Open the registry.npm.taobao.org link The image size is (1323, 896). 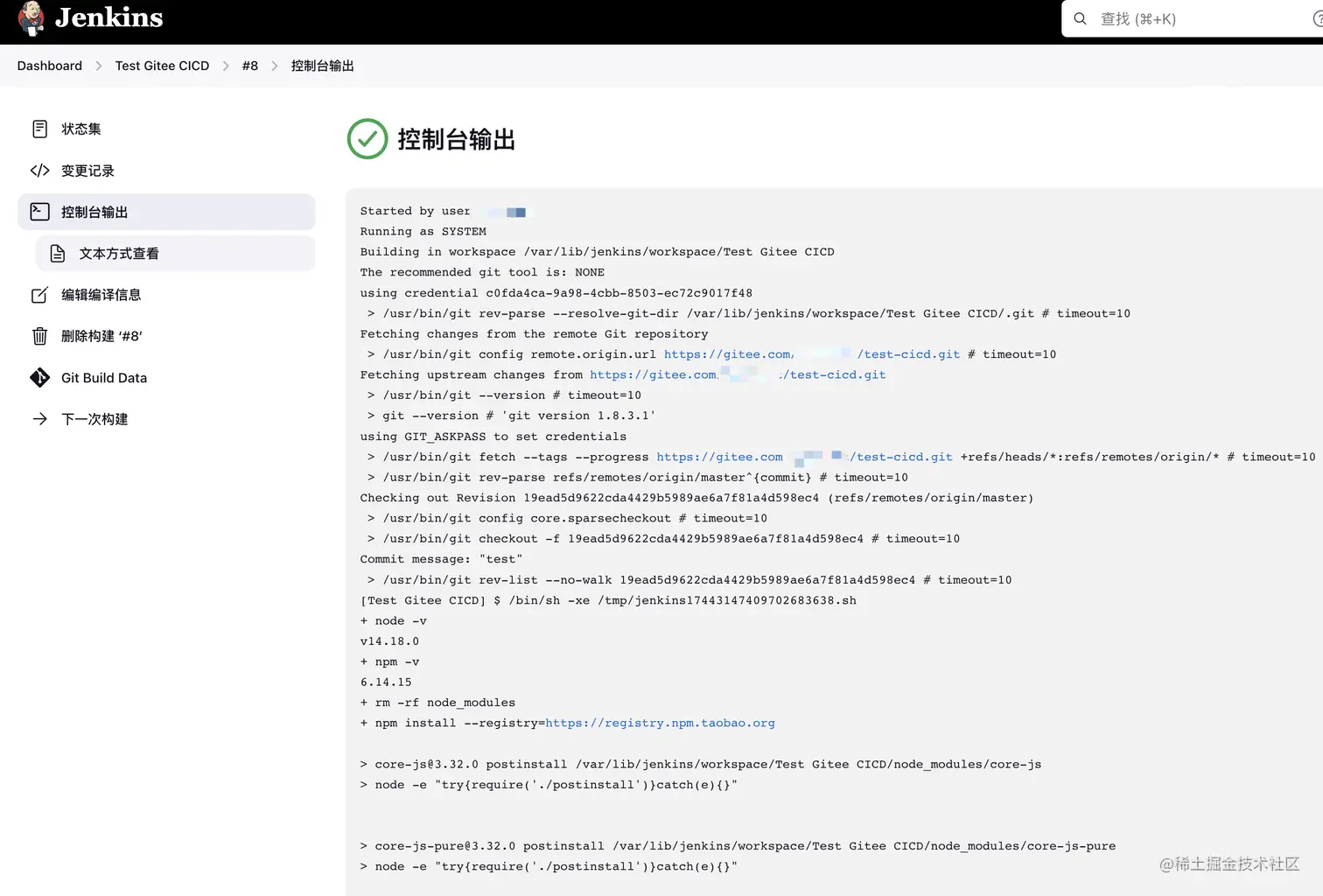(x=660, y=724)
